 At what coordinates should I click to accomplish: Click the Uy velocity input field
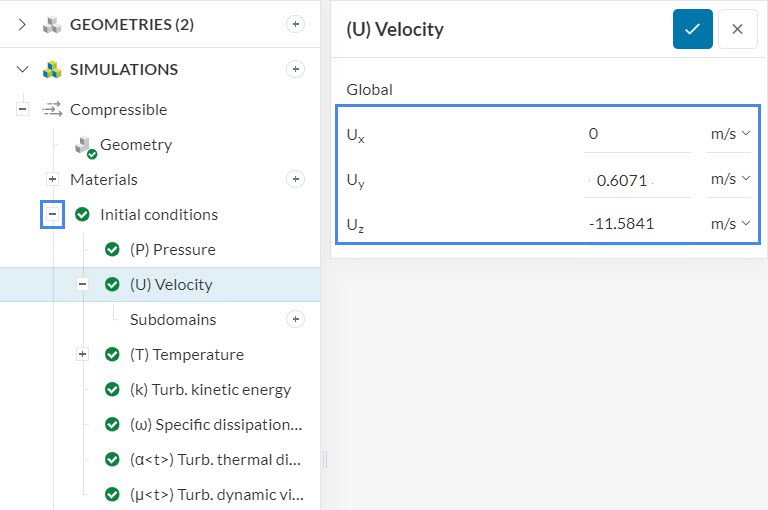coord(637,180)
